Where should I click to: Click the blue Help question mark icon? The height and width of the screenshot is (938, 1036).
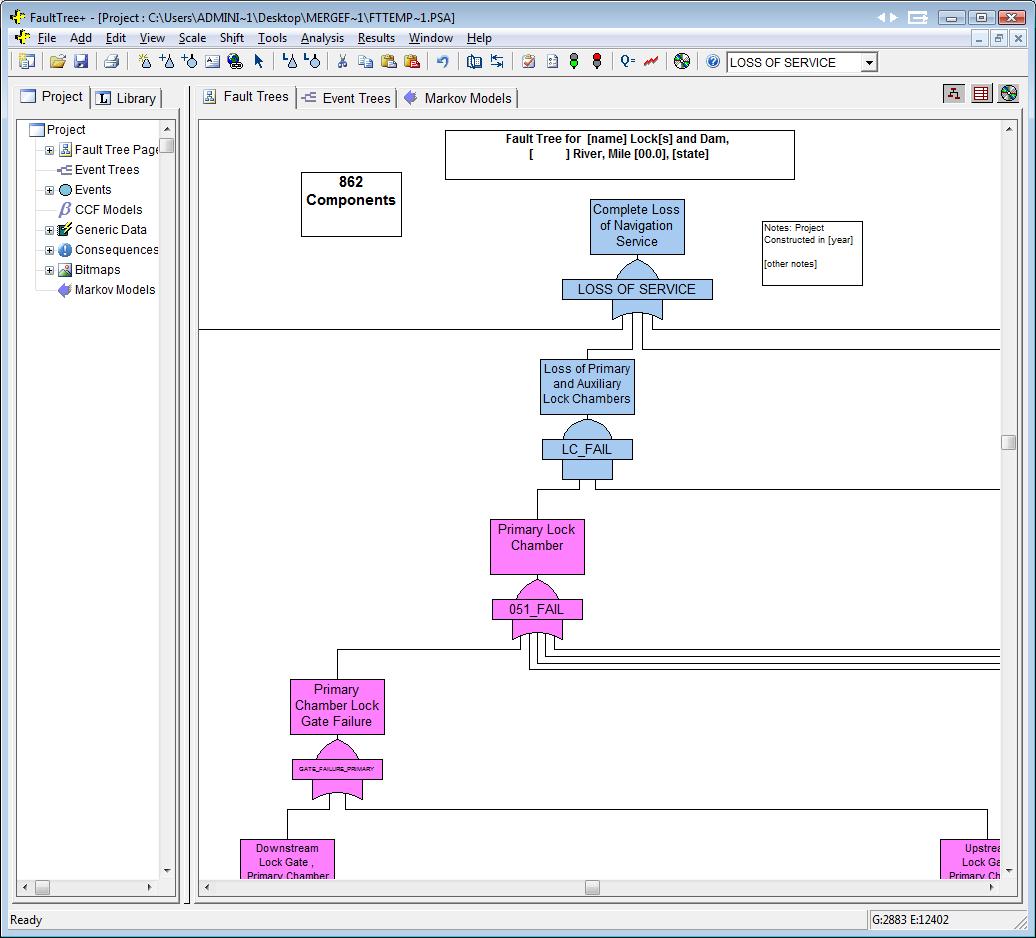[713, 62]
